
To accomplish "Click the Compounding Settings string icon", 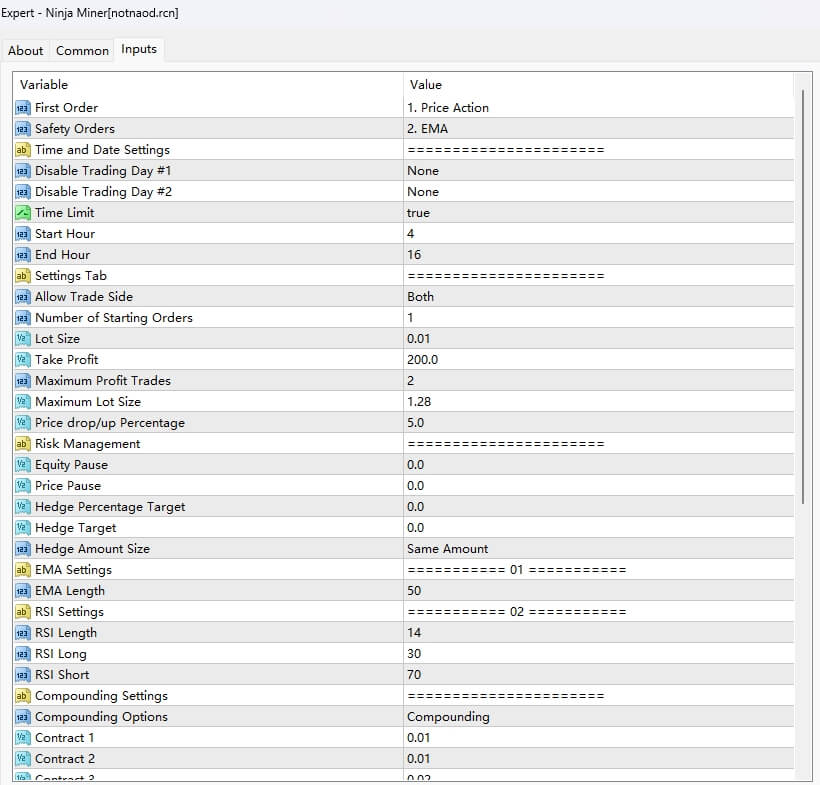I will coord(22,696).
